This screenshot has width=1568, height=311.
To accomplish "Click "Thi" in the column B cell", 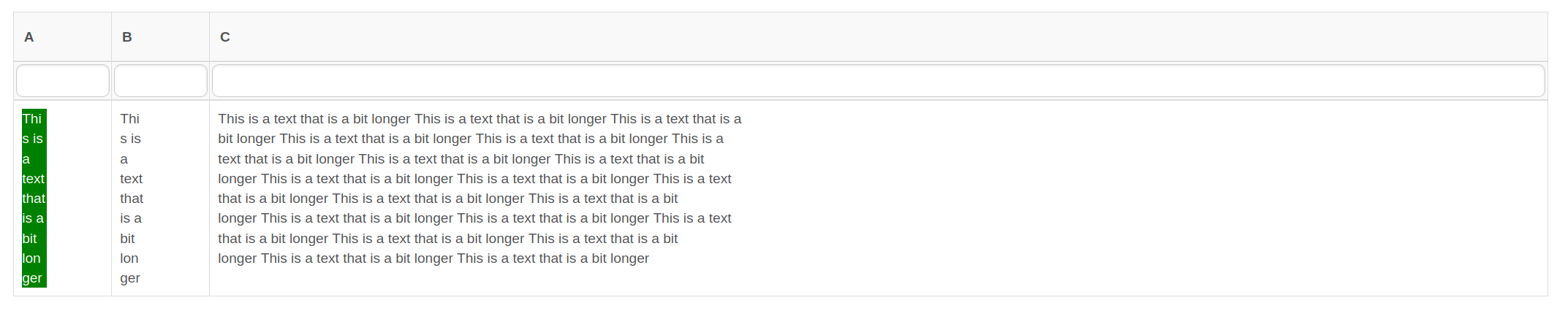I will (x=130, y=119).
